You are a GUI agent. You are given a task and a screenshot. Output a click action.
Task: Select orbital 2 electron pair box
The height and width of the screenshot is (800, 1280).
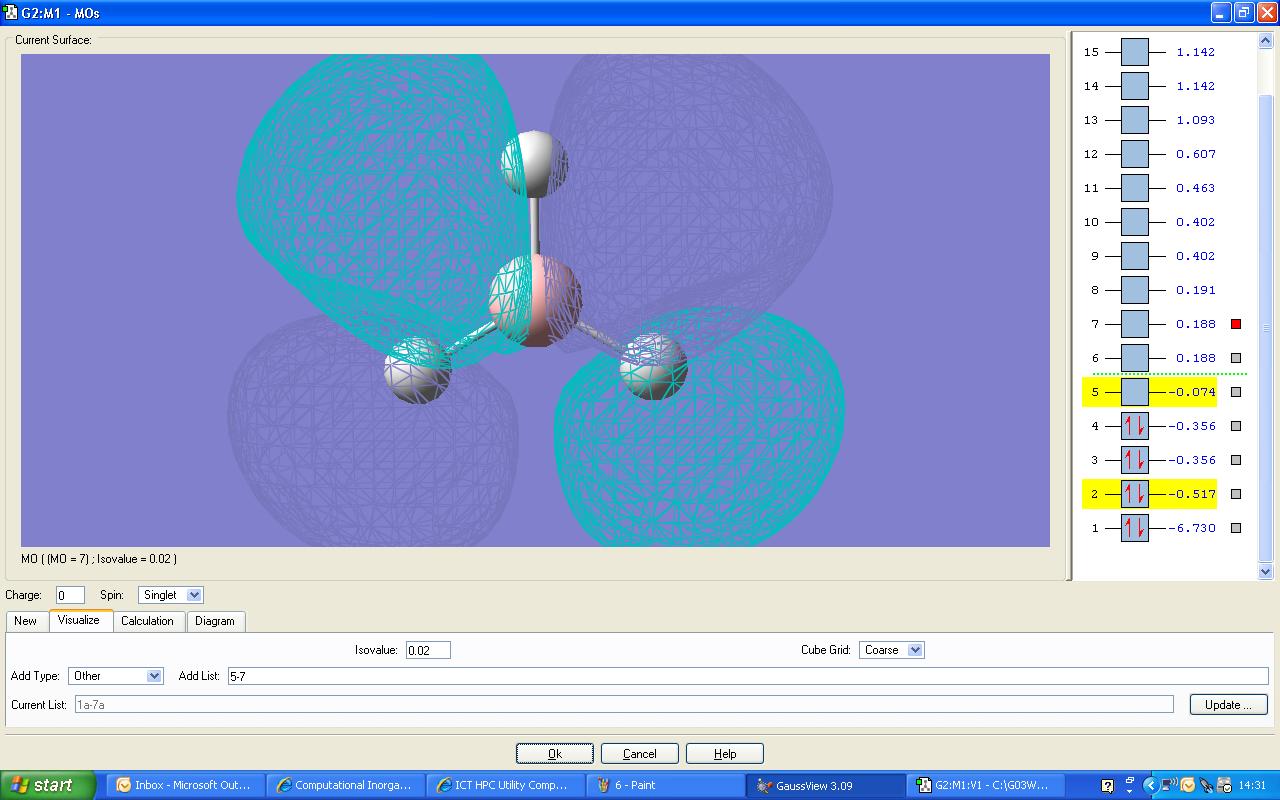click(1134, 494)
